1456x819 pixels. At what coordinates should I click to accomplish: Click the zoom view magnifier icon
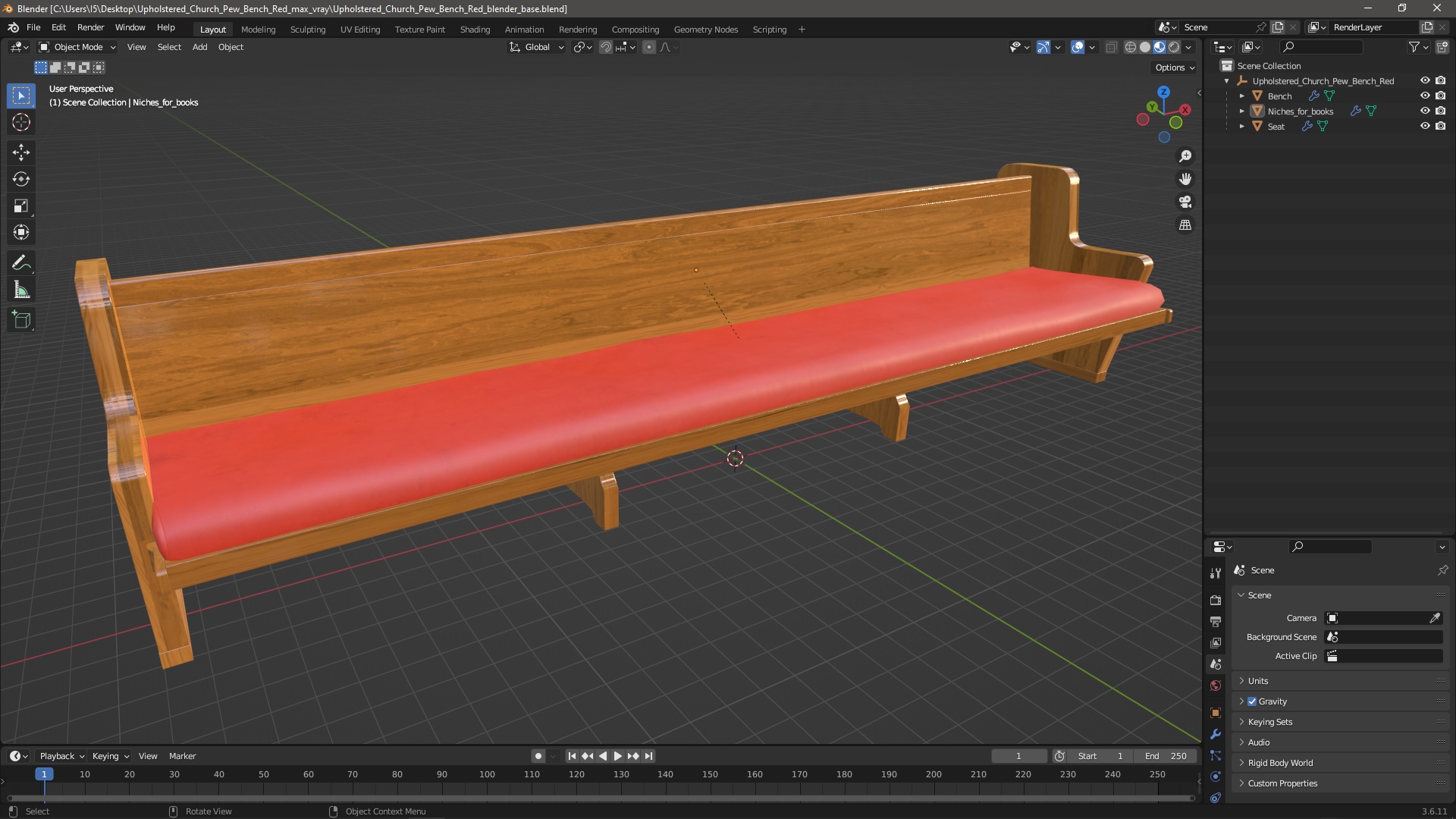point(1185,156)
